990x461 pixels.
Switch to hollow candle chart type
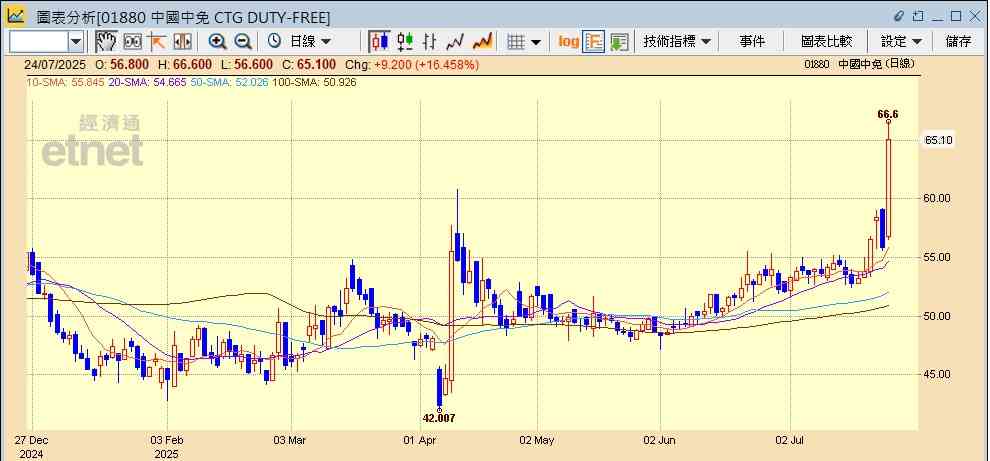click(x=405, y=42)
